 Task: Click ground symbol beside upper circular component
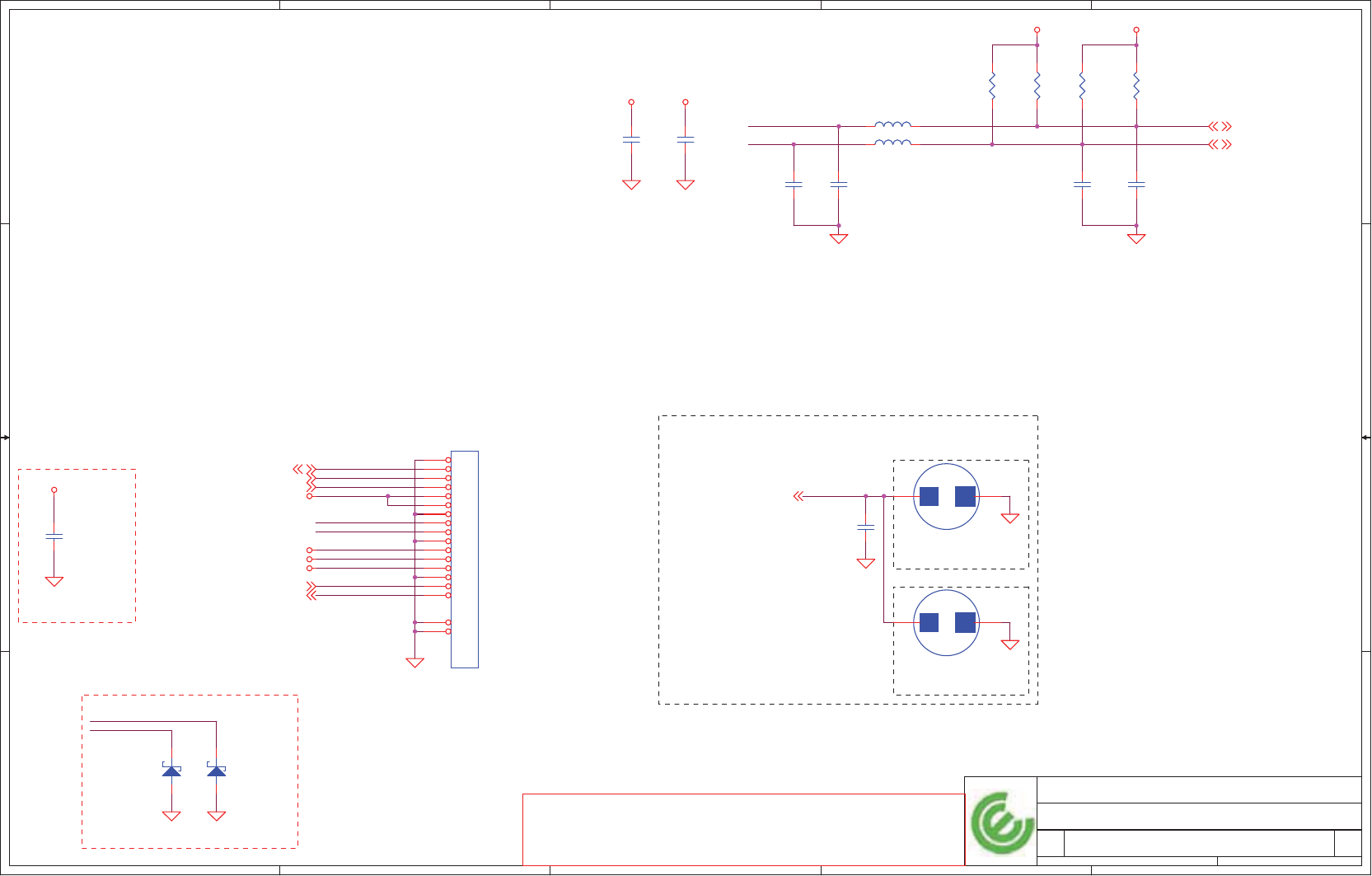pos(1010,518)
